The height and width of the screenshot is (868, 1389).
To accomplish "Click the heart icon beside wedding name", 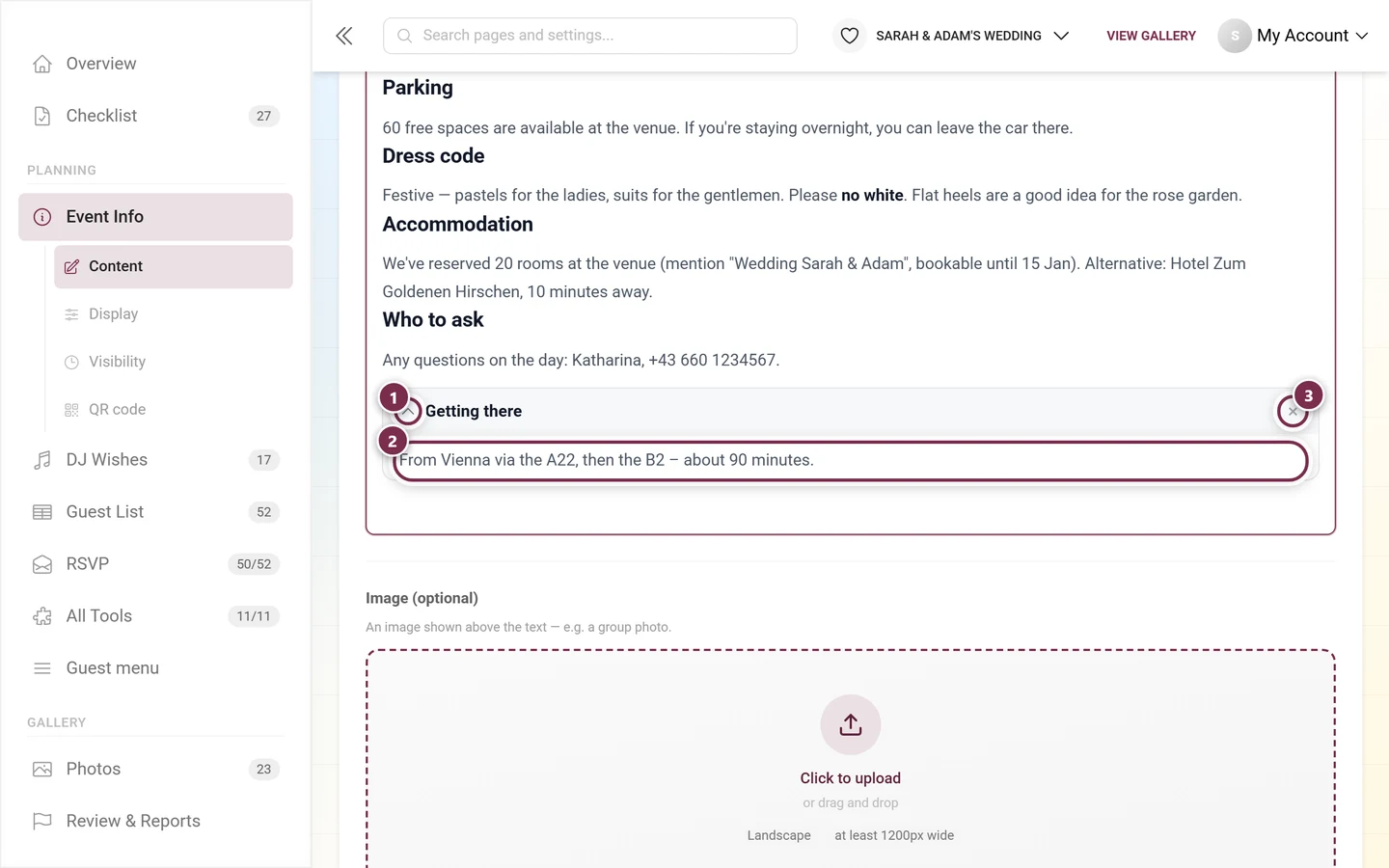I will [849, 36].
